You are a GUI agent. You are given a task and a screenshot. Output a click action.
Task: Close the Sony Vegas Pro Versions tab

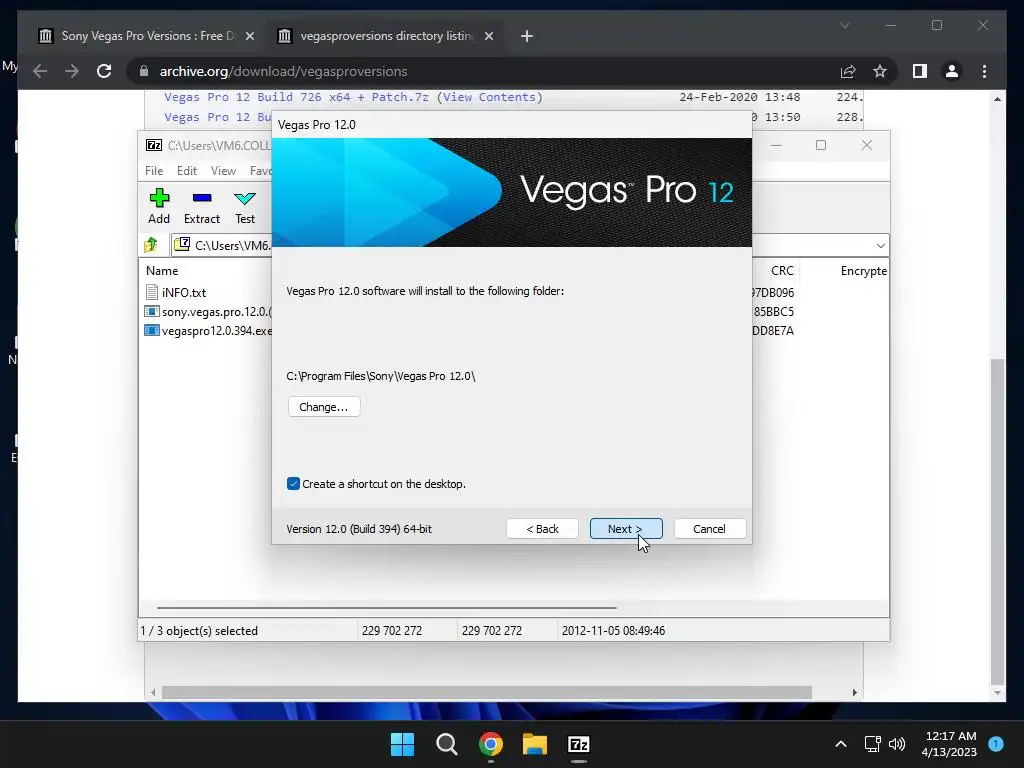tap(249, 36)
